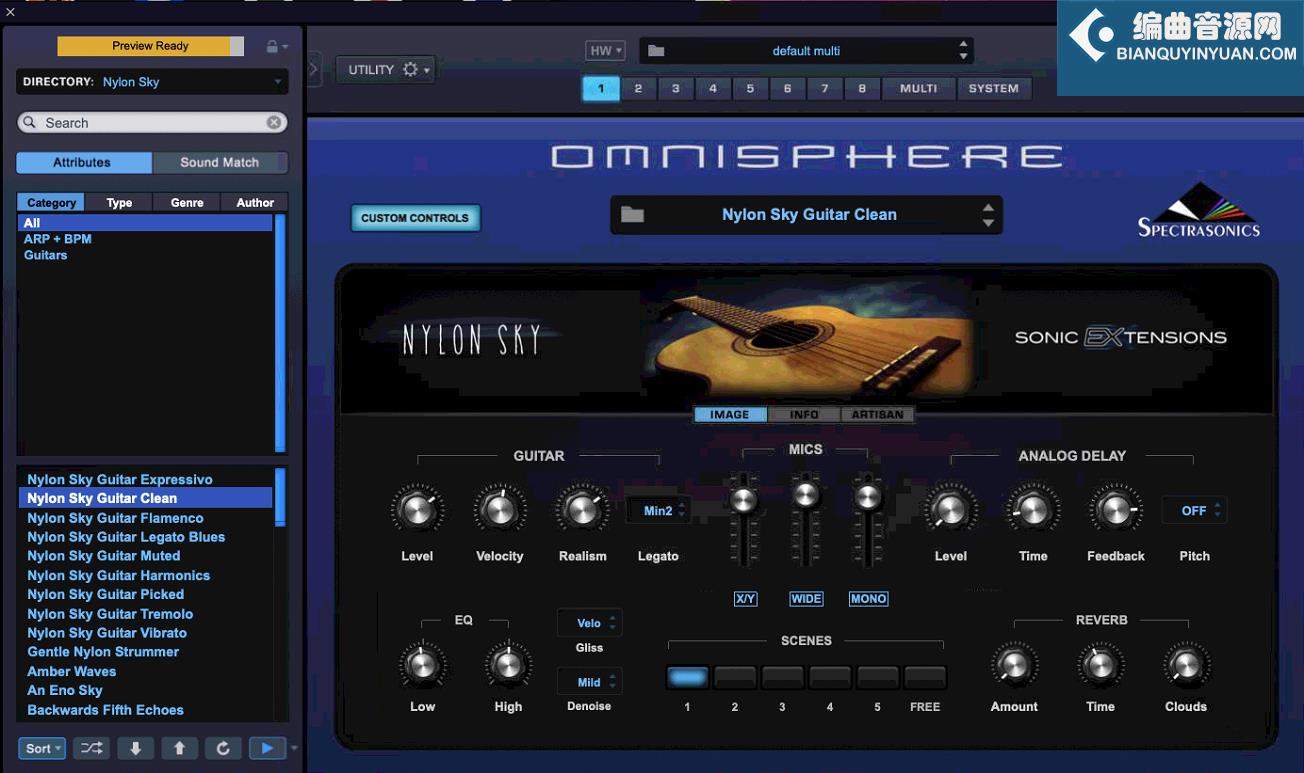
Task: Toggle the MONO mic button
Action: (x=868, y=599)
